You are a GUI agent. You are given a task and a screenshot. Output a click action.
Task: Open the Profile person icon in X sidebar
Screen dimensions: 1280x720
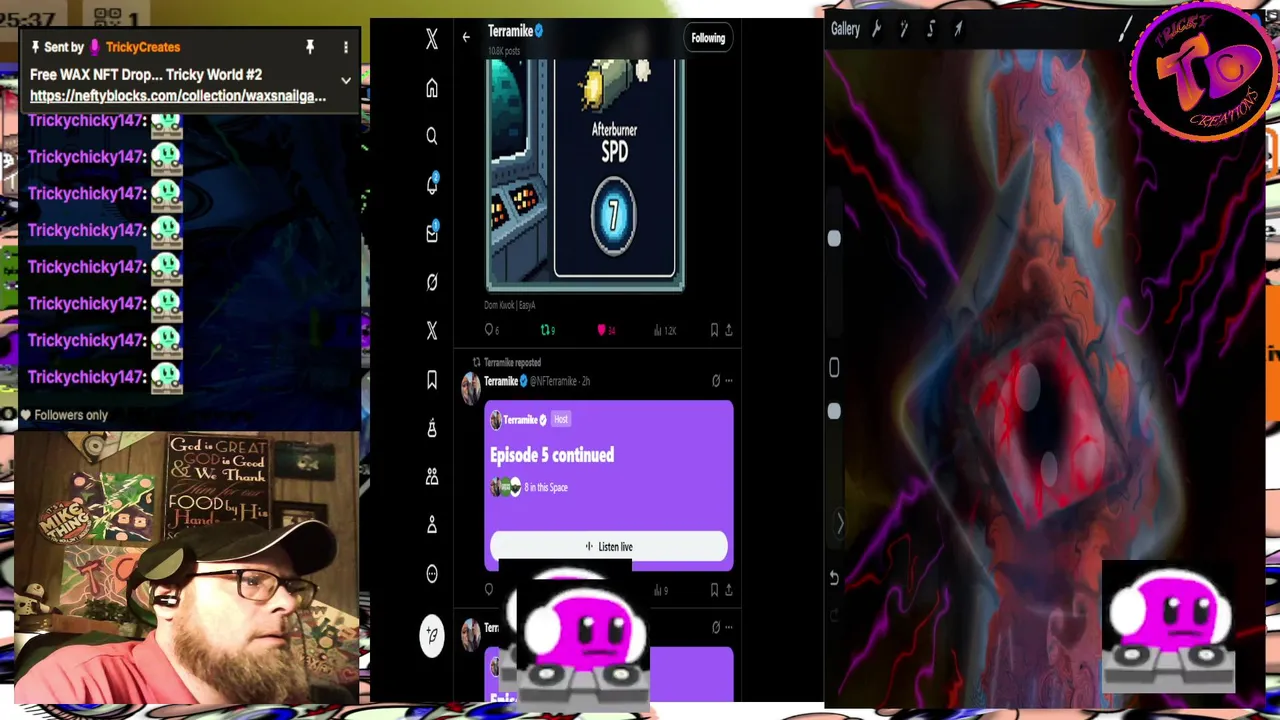(432, 525)
